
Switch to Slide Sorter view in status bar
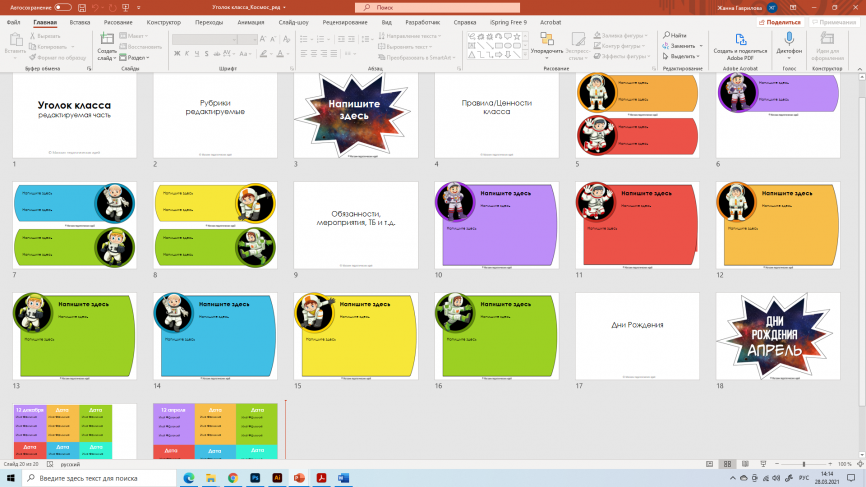(725, 465)
